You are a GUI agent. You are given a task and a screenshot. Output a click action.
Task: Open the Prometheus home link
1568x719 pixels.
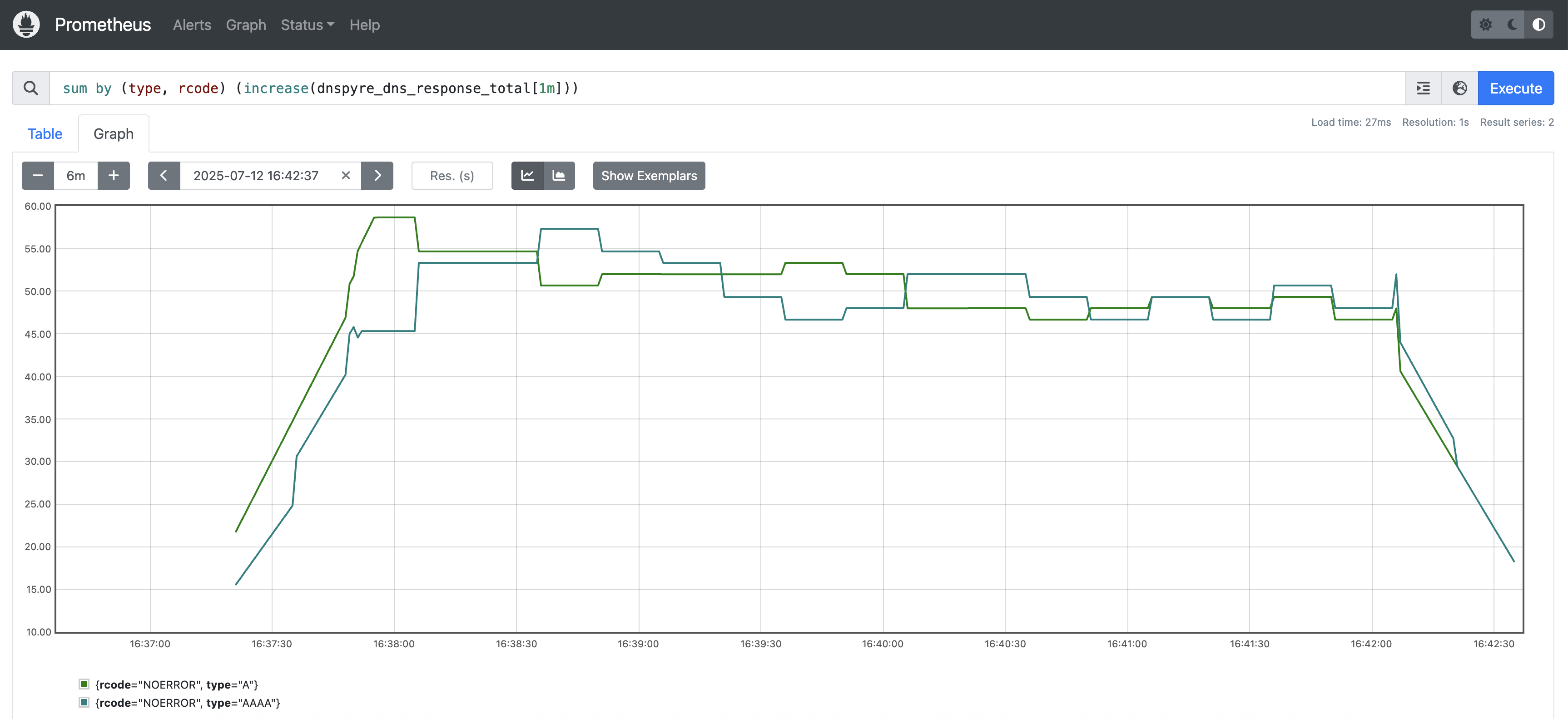[103, 25]
